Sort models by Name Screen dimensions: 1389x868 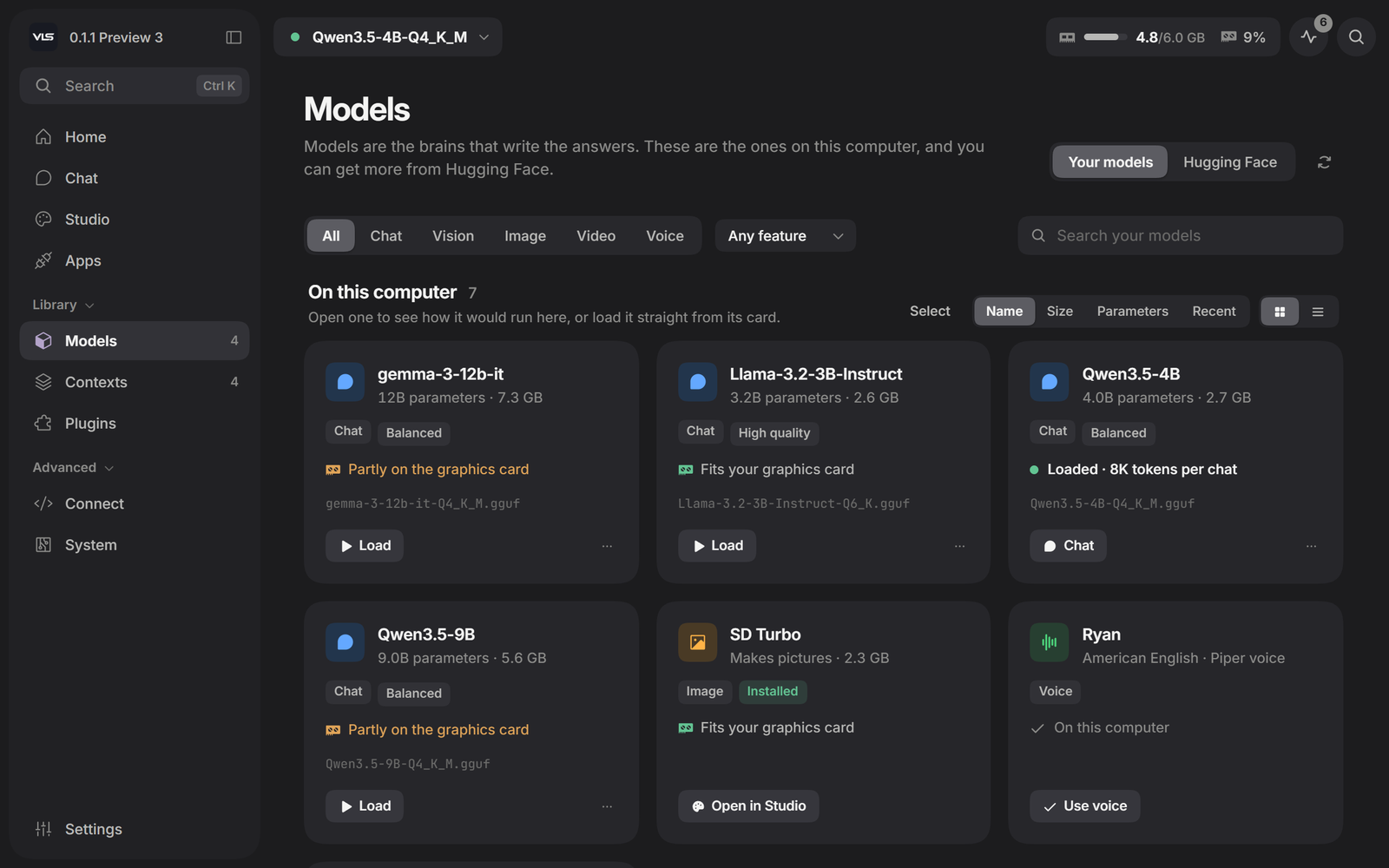(1004, 312)
